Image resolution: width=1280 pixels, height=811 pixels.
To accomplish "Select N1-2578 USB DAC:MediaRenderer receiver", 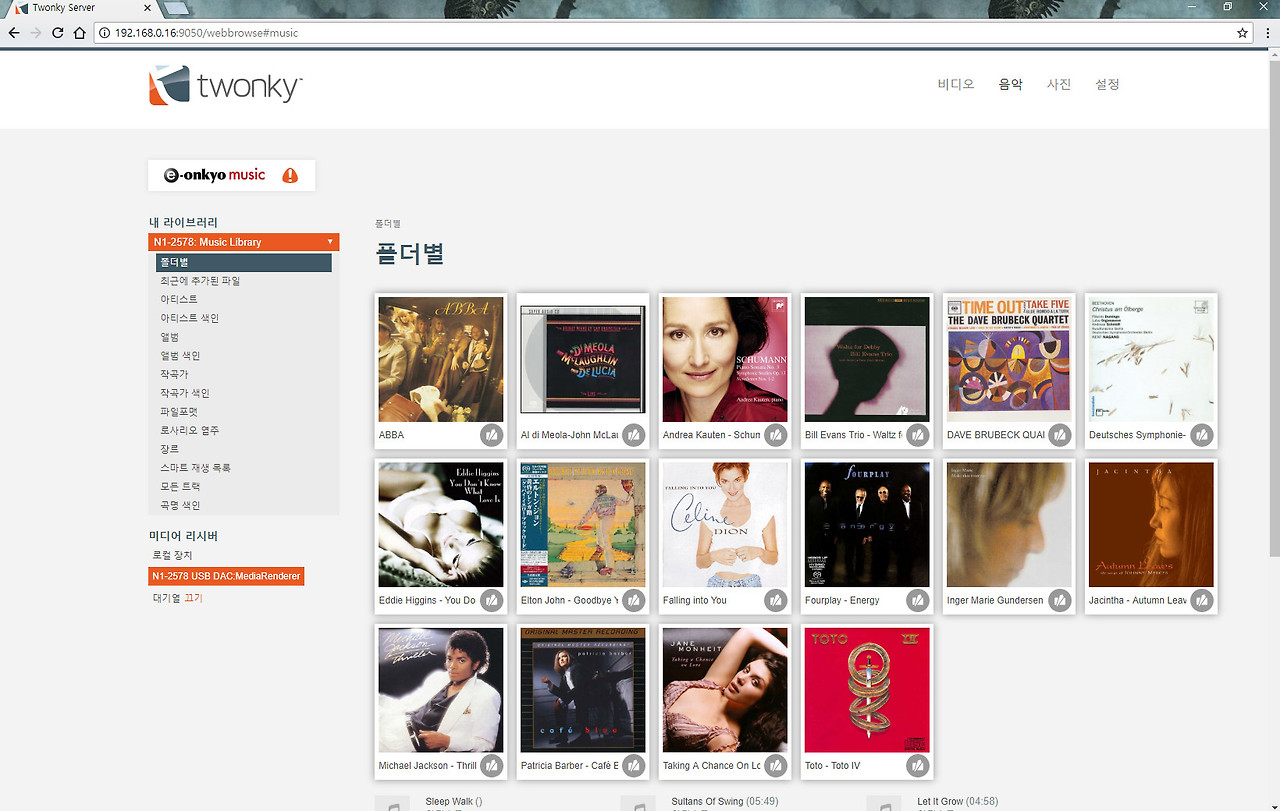I will click(226, 576).
